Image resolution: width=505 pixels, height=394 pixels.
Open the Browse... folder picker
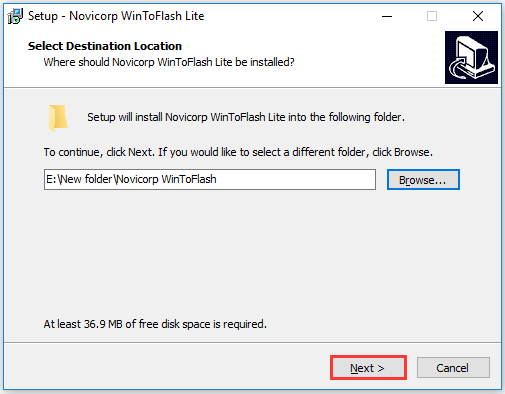423,180
